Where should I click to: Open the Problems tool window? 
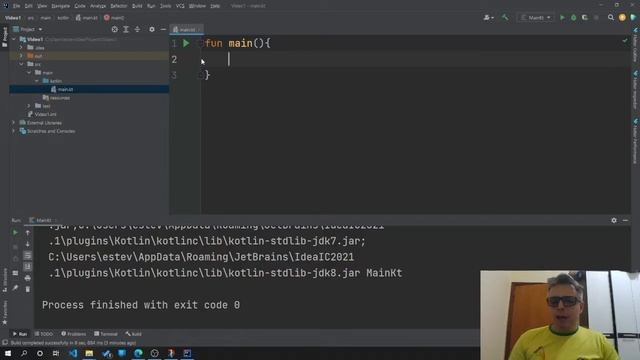click(73, 334)
